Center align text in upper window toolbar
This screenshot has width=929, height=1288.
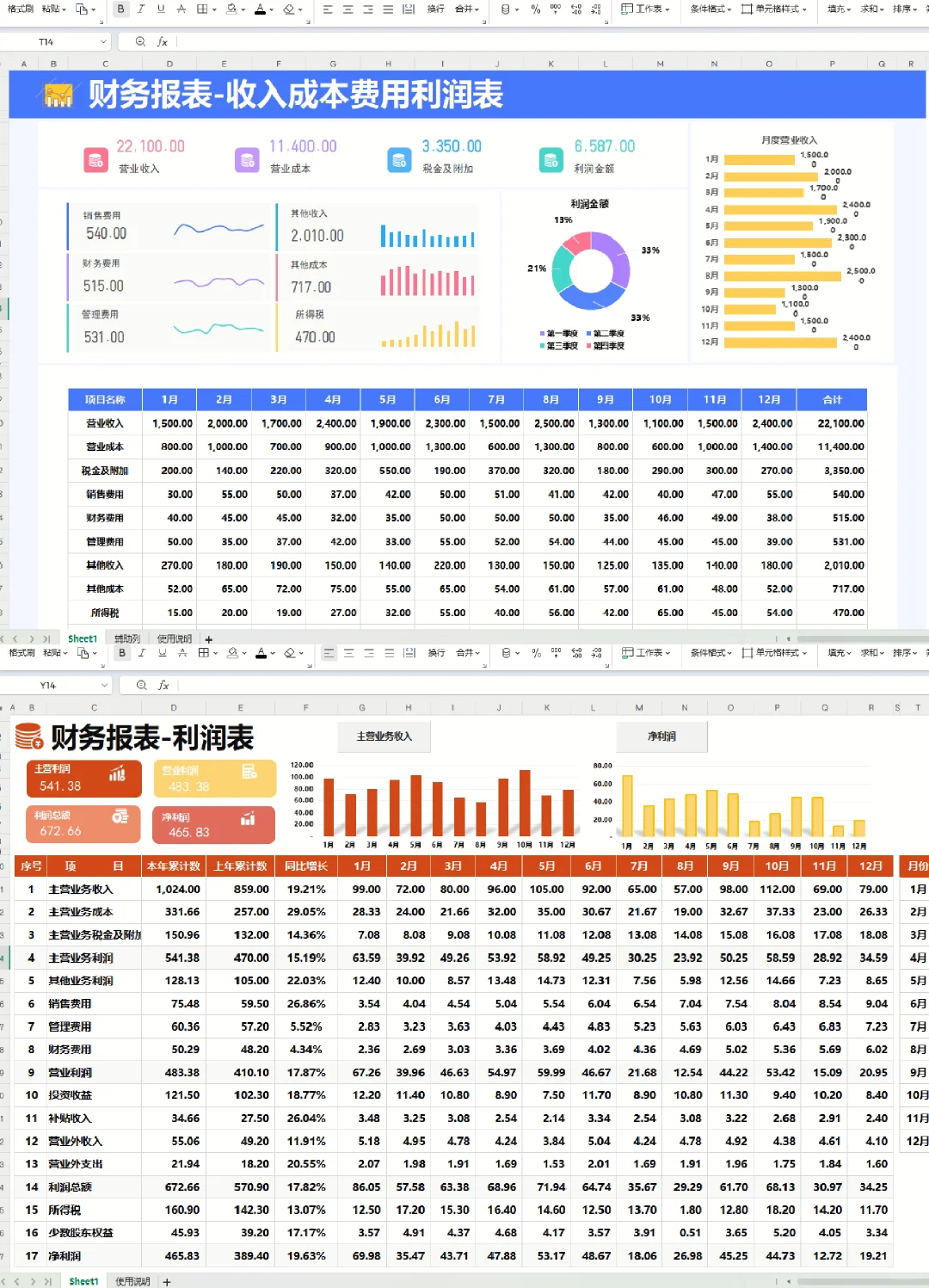tap(348, 9)
